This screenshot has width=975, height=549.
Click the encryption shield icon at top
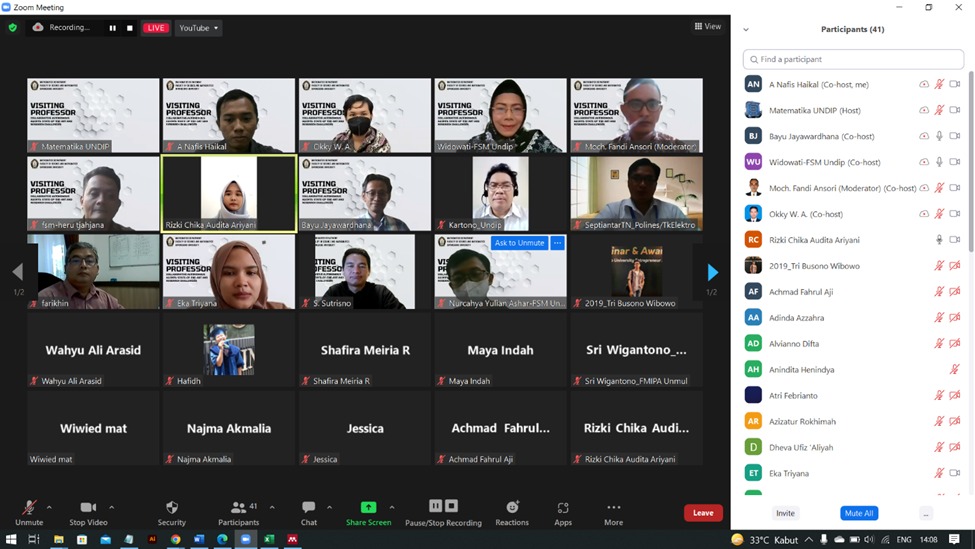[13, 28]
